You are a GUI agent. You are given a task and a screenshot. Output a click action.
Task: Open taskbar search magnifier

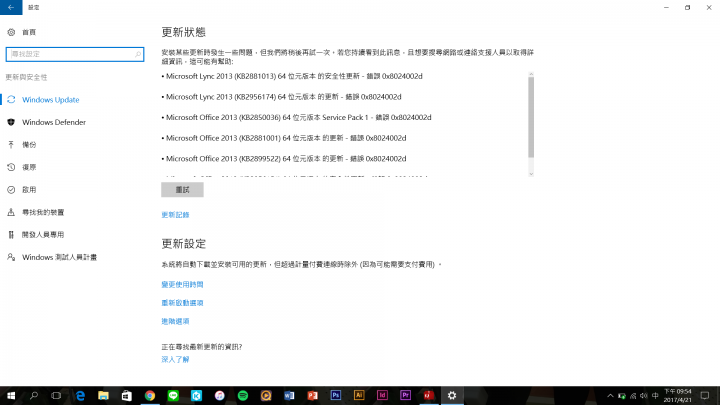pos(34,395)
